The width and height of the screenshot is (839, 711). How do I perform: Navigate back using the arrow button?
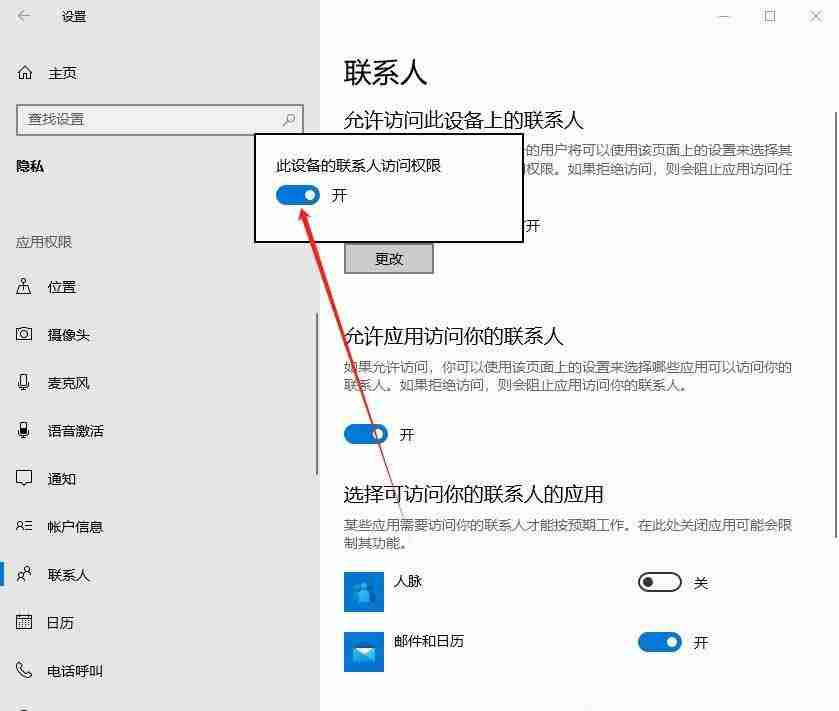[x=22, y=16]
